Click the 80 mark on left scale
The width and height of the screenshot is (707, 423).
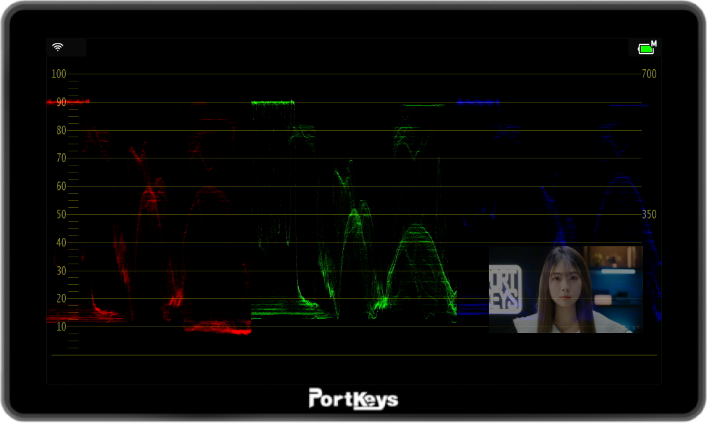coord(60,130)
